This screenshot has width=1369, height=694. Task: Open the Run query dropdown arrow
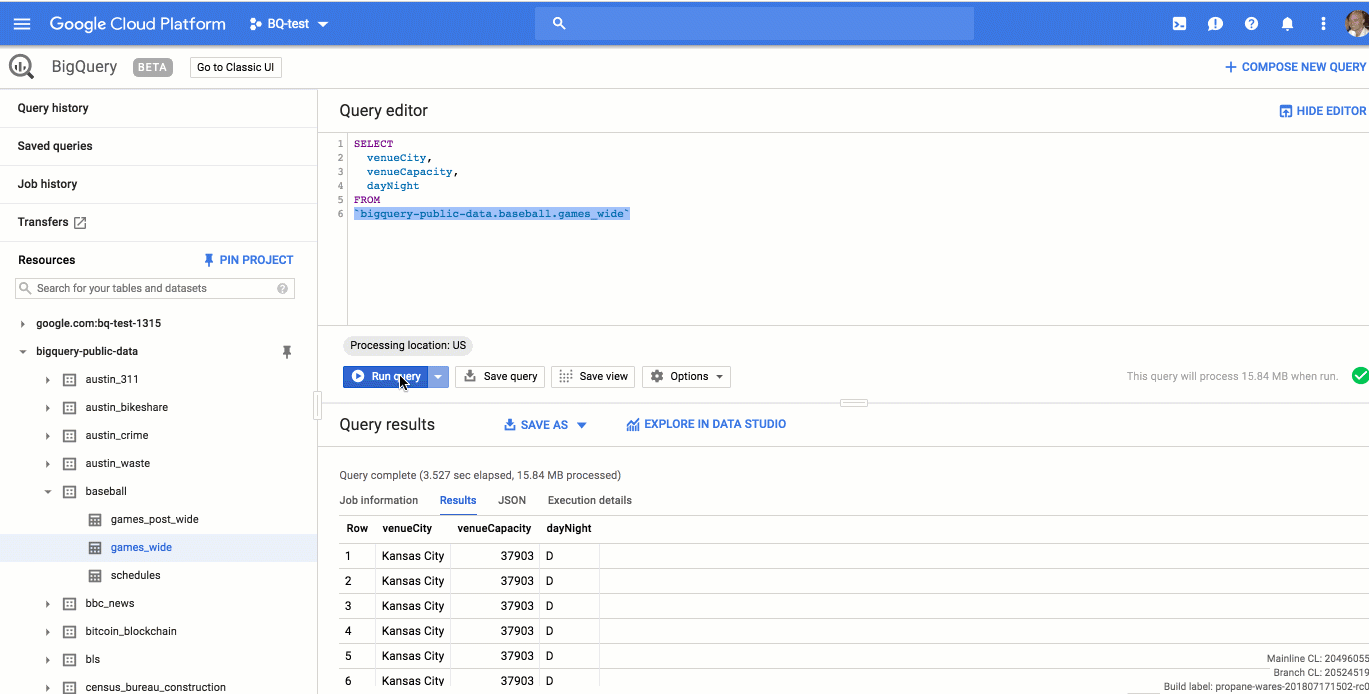click(438, 377)
